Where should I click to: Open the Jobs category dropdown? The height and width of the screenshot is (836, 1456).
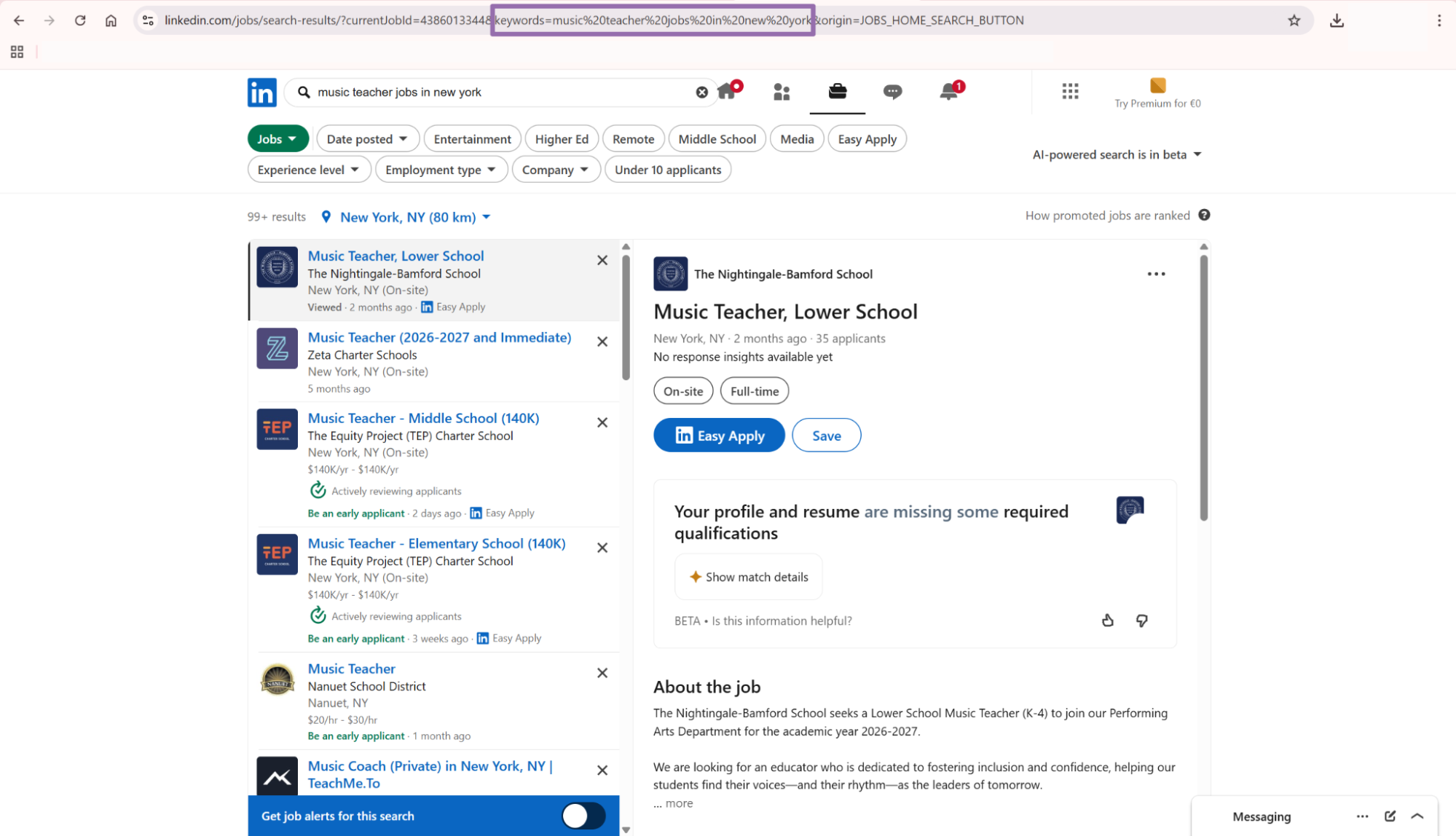(278, 139)
